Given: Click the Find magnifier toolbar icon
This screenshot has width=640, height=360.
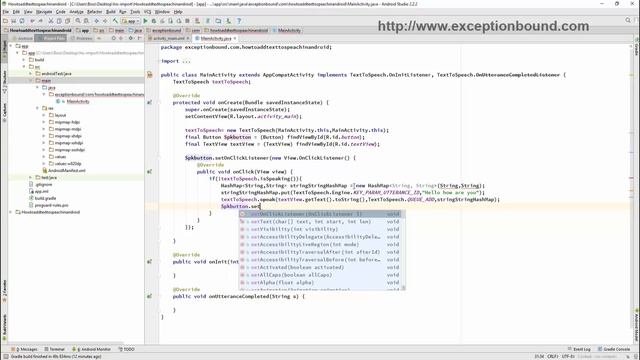Looking at the screenshot, I should coord(78,21).
